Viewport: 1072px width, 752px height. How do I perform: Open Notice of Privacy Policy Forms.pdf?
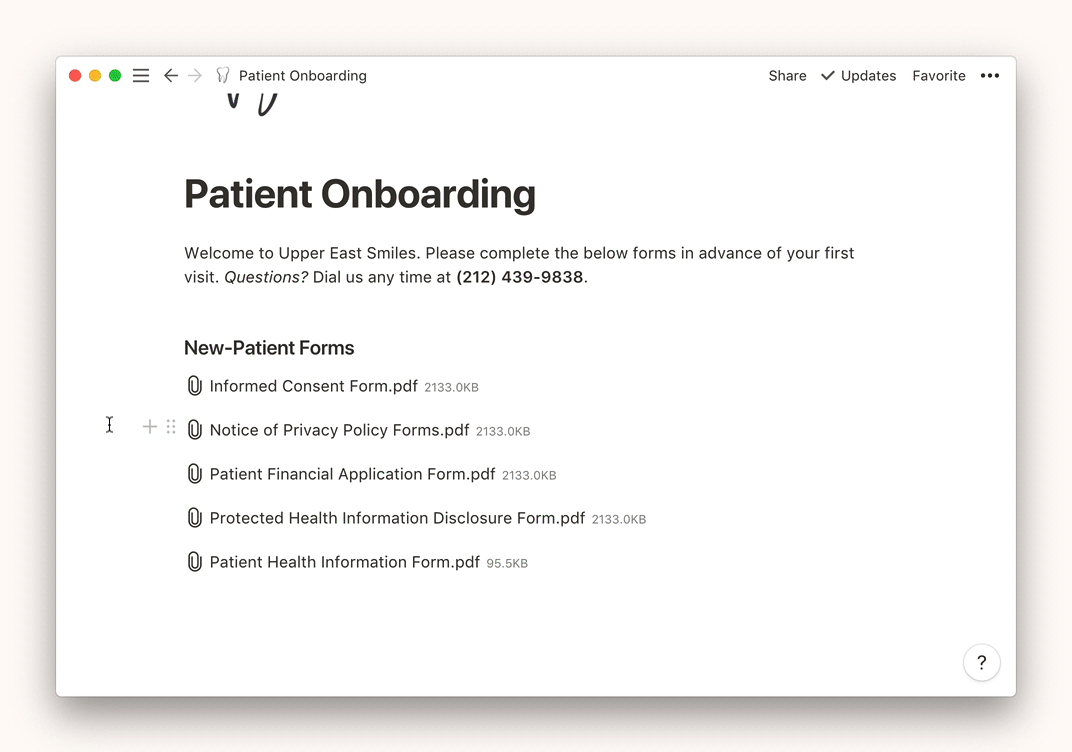[x=339, y=430]
